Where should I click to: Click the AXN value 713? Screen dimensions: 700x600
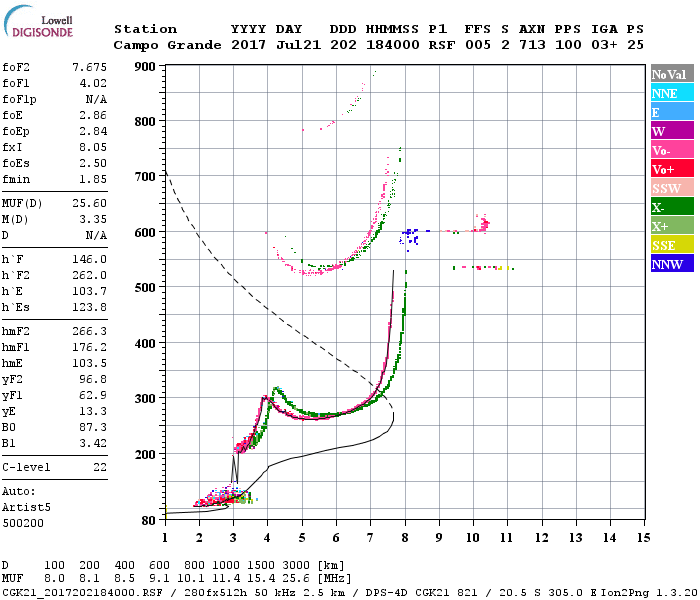532,45
